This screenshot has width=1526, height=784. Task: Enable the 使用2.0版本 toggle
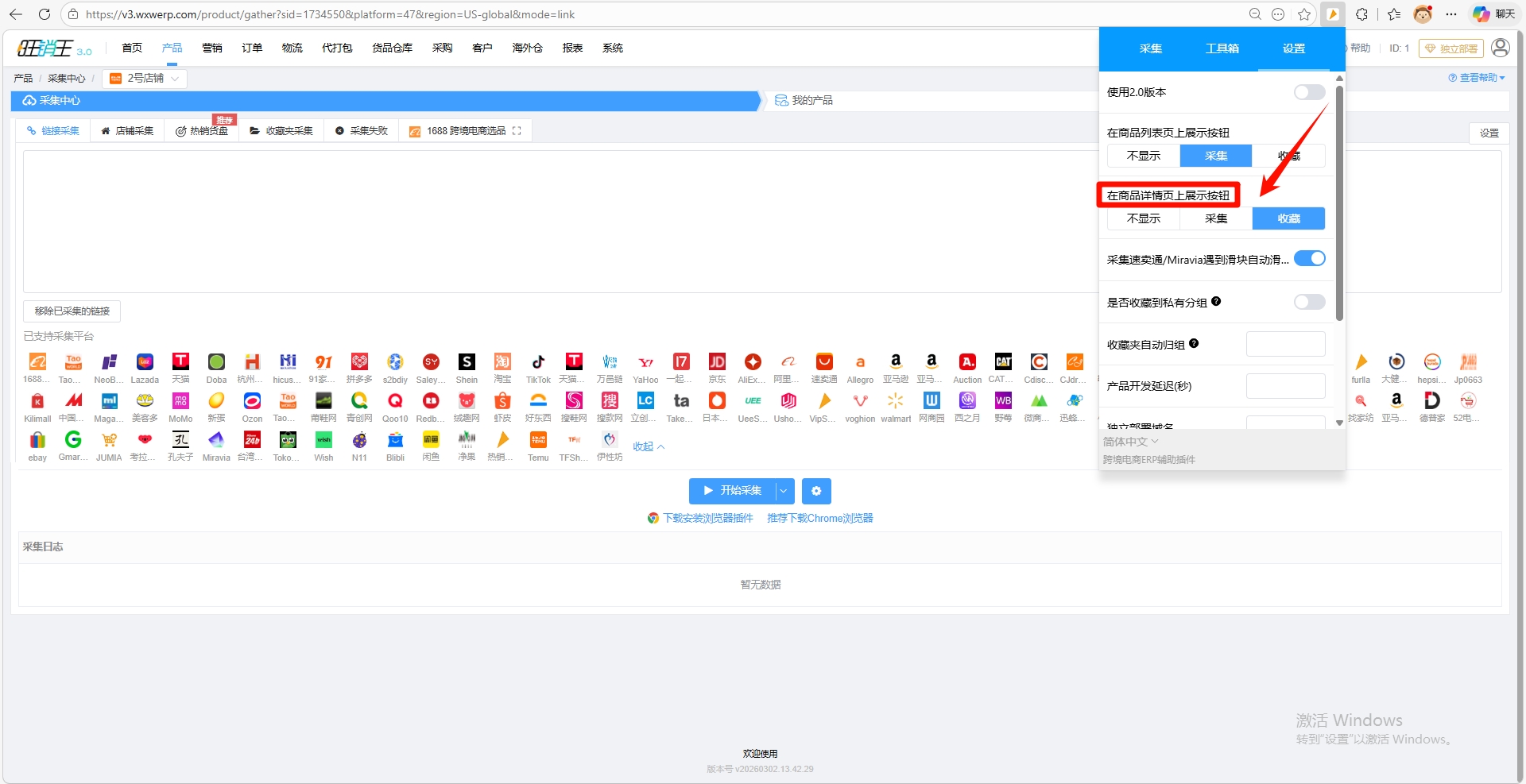1309,92
